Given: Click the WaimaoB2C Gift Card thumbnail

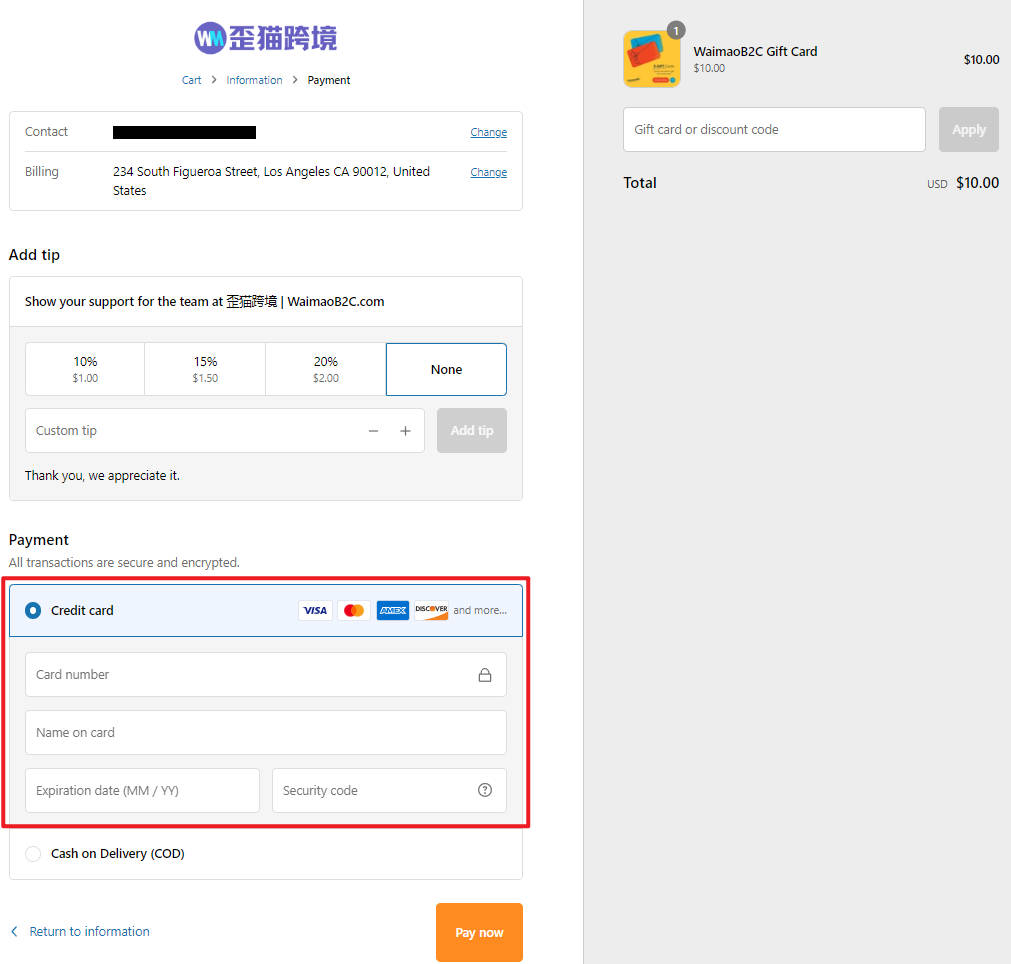Looking at the screenshot, I should [x=651, y=58].
